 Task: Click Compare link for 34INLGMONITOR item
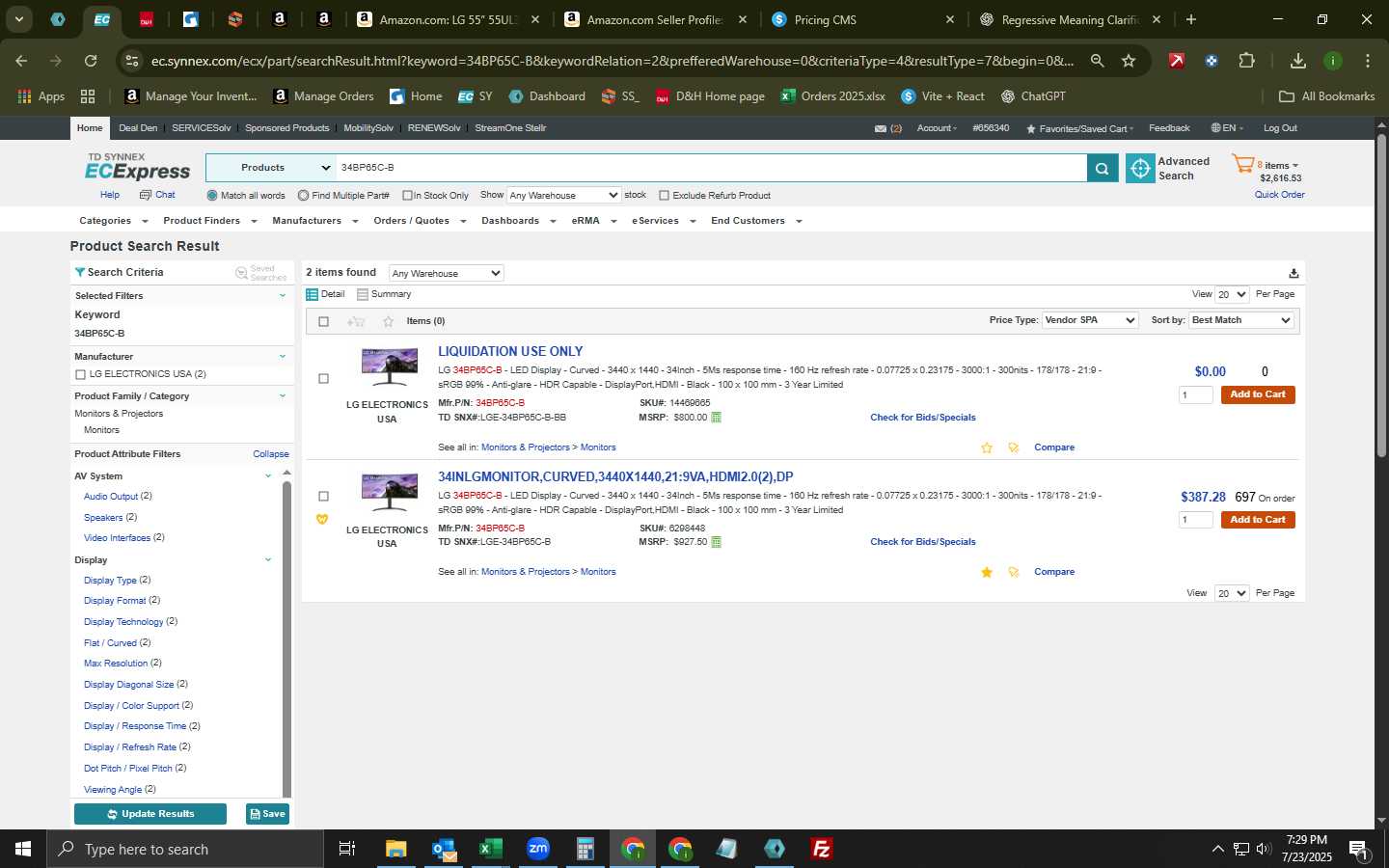[x=1054, y=572]
